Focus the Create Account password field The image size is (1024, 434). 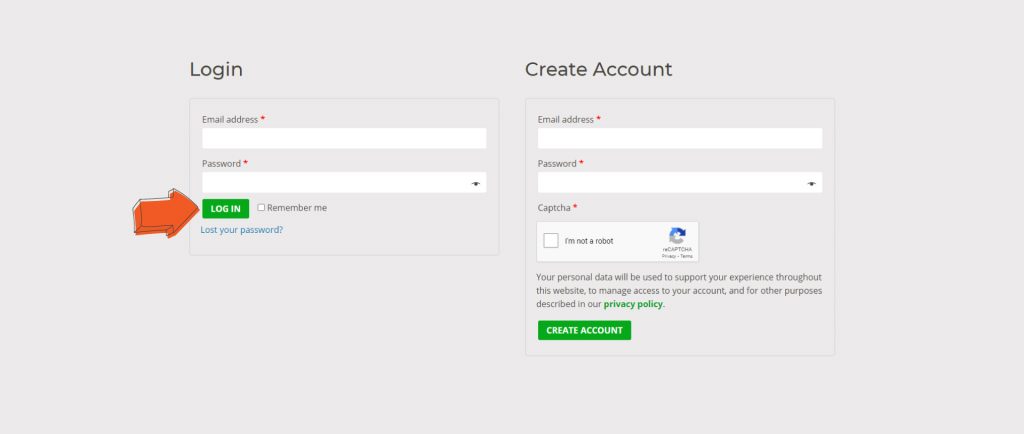click(670, 183)
